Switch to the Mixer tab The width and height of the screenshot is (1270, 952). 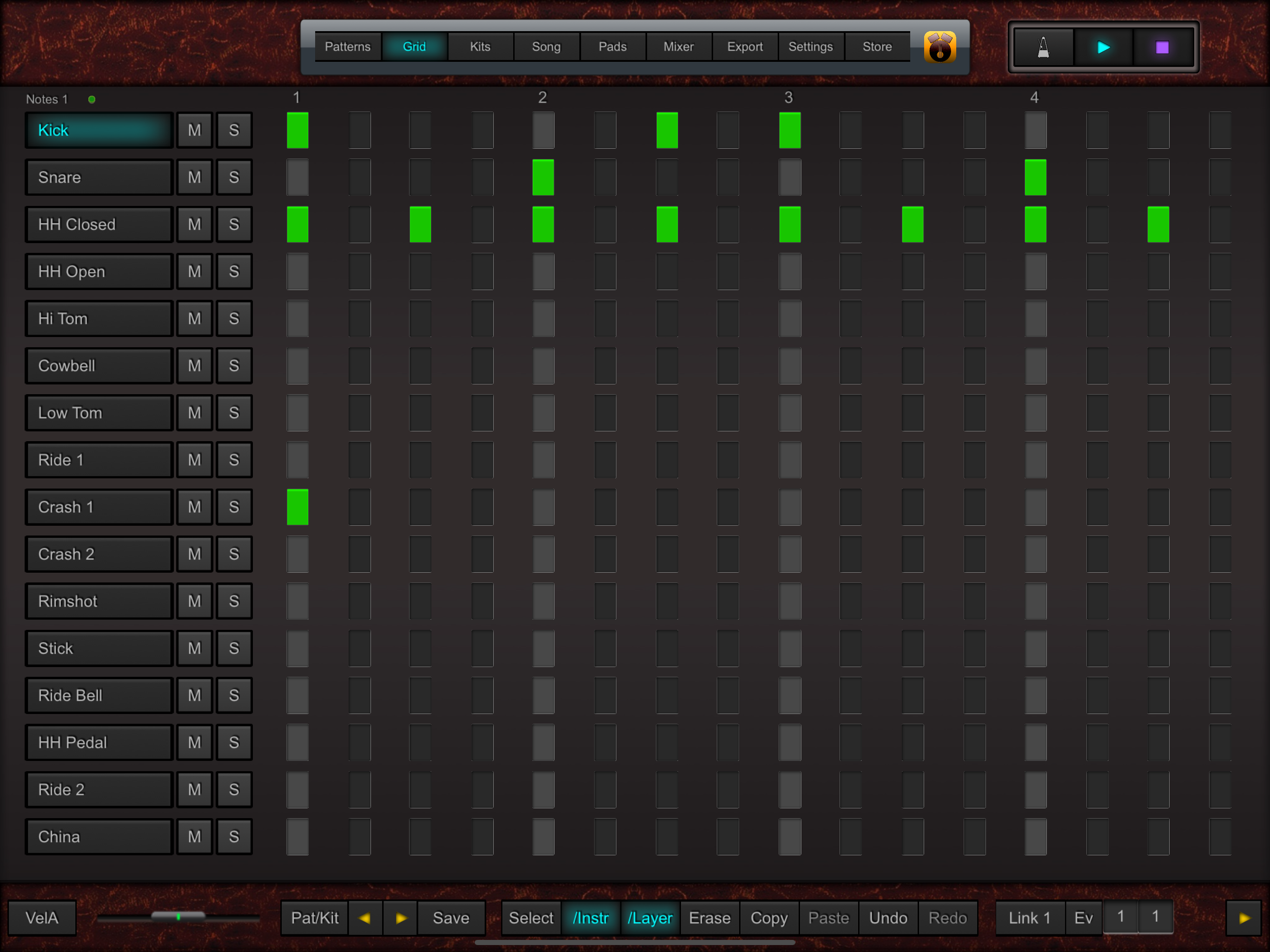coord(679,47)
